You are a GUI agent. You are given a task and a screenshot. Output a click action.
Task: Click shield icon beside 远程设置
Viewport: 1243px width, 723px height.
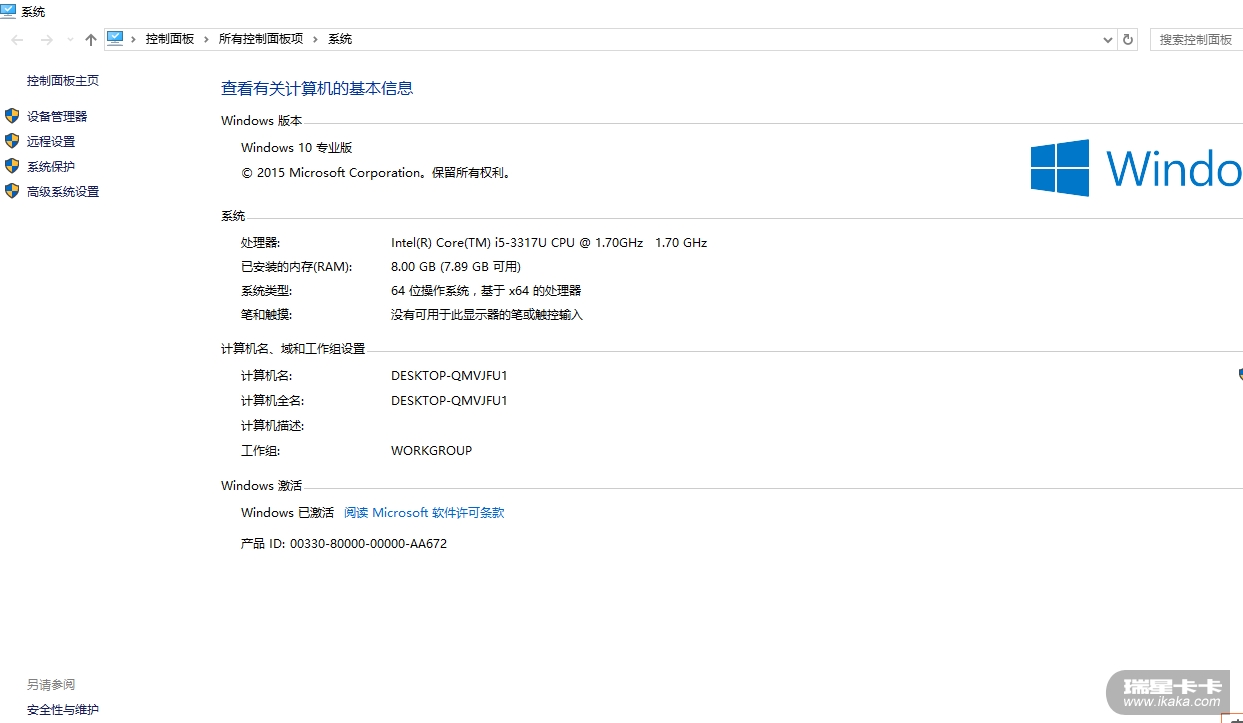12,141
